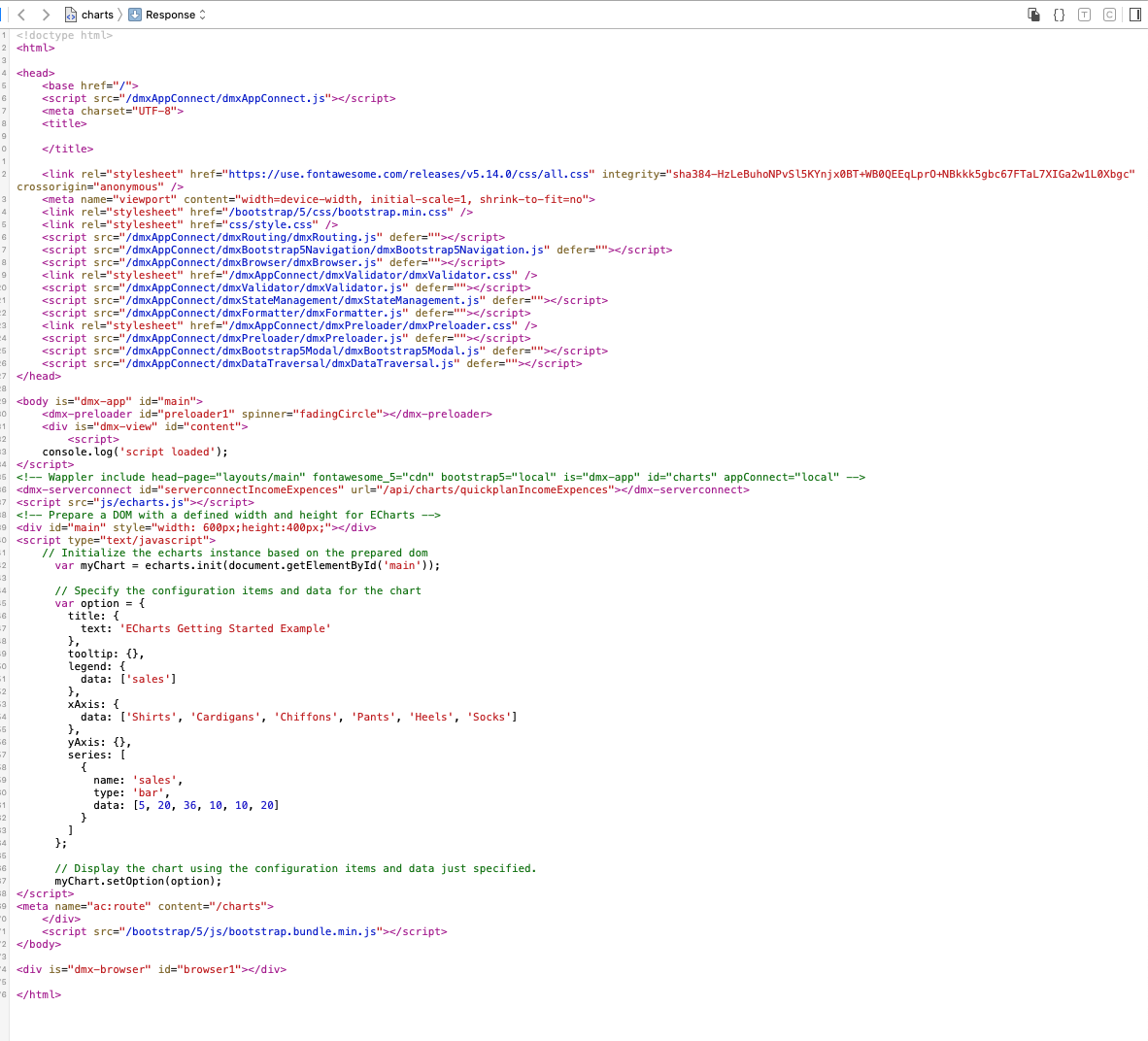Select the charts breadcrumb label

coord(97,15)
